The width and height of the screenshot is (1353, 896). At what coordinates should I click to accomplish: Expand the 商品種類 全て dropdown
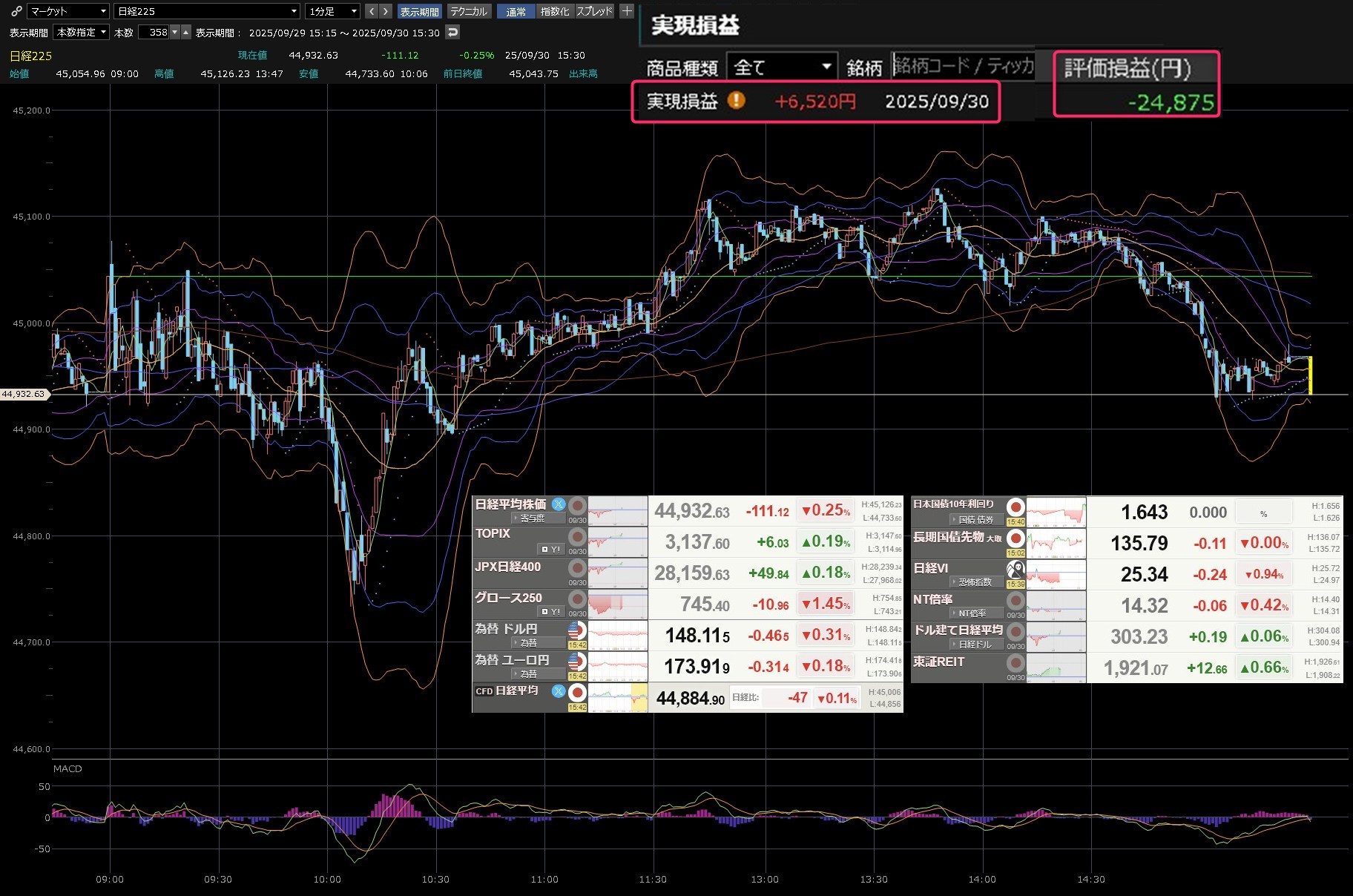click(x=782, y=67)
